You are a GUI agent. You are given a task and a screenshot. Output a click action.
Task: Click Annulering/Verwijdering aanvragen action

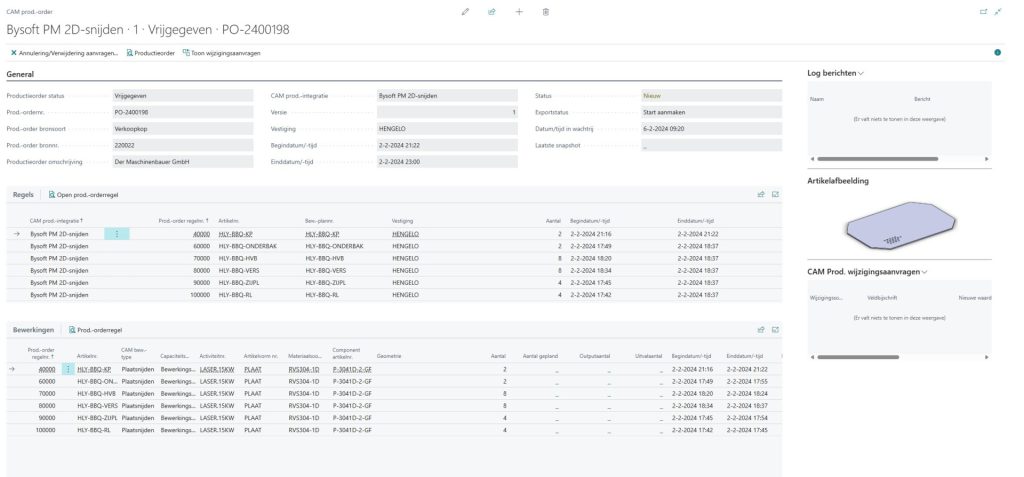pyautogui.click(x=64, y=52)
